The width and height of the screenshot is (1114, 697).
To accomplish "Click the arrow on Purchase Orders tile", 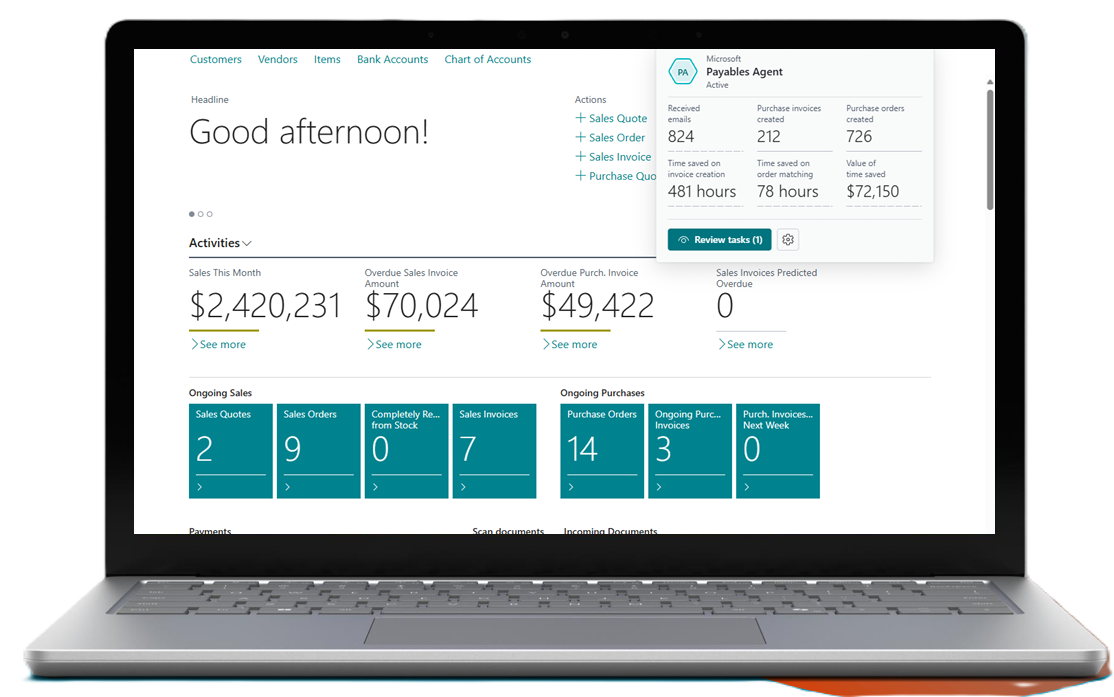I will point(571,487).
